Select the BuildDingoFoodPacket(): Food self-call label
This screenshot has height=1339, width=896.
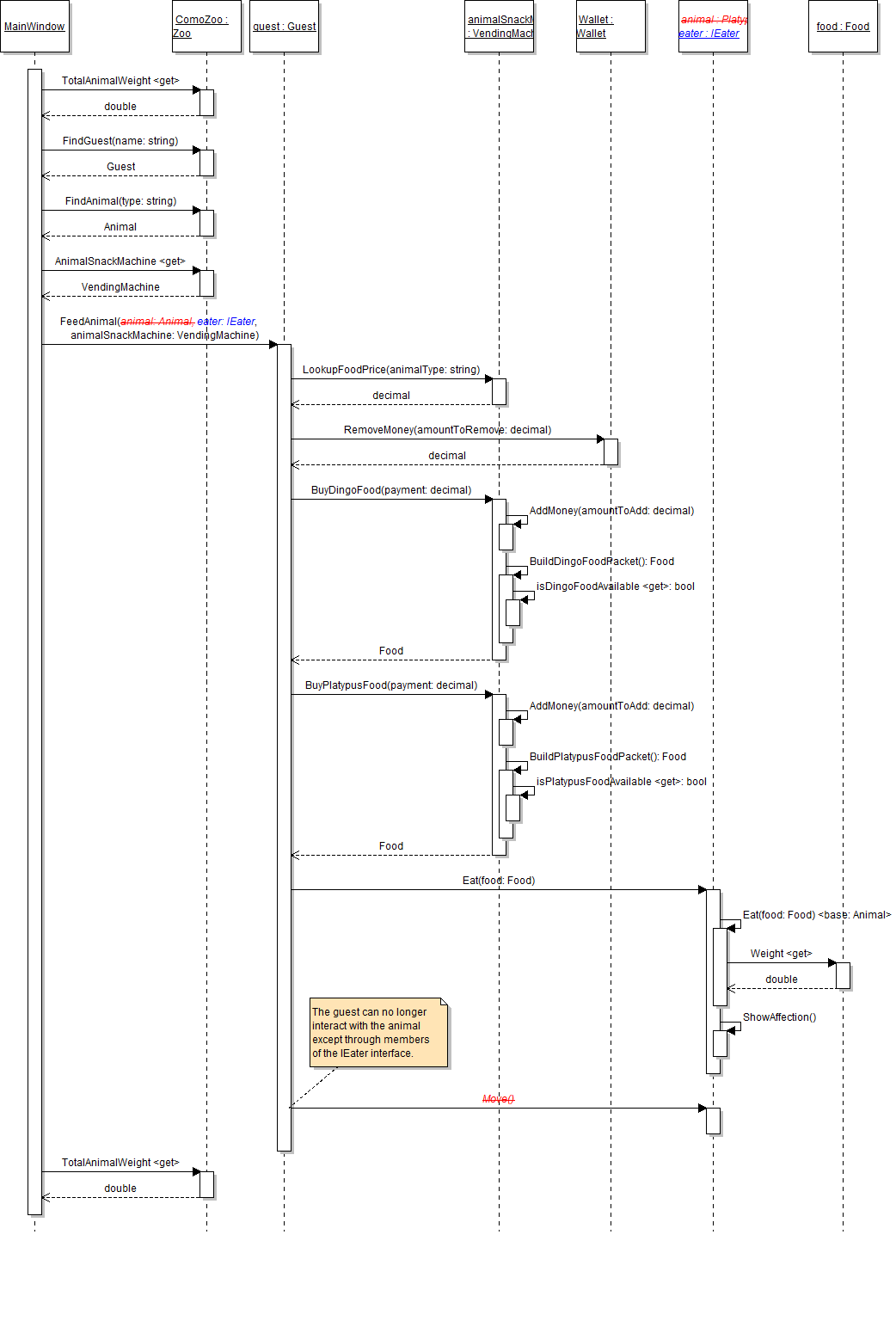pyautogui.click(x=602, y=562)
